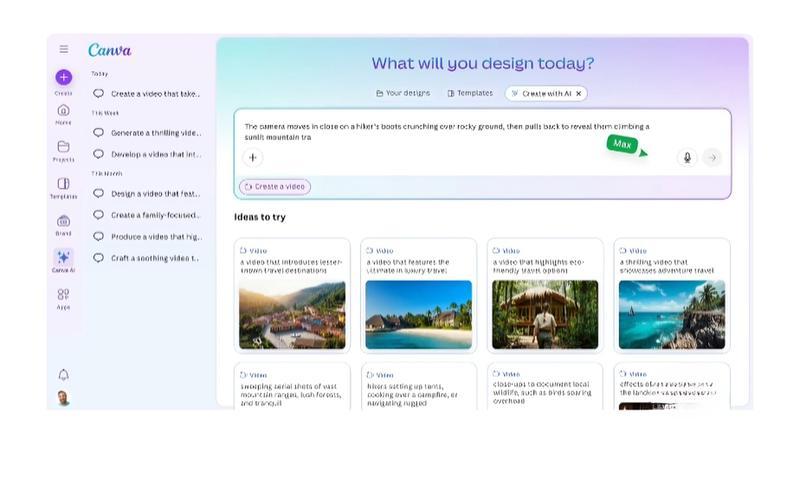
Task: Click 'a video that highlights eco-friendly' text
Action: [x=539, y=266]
